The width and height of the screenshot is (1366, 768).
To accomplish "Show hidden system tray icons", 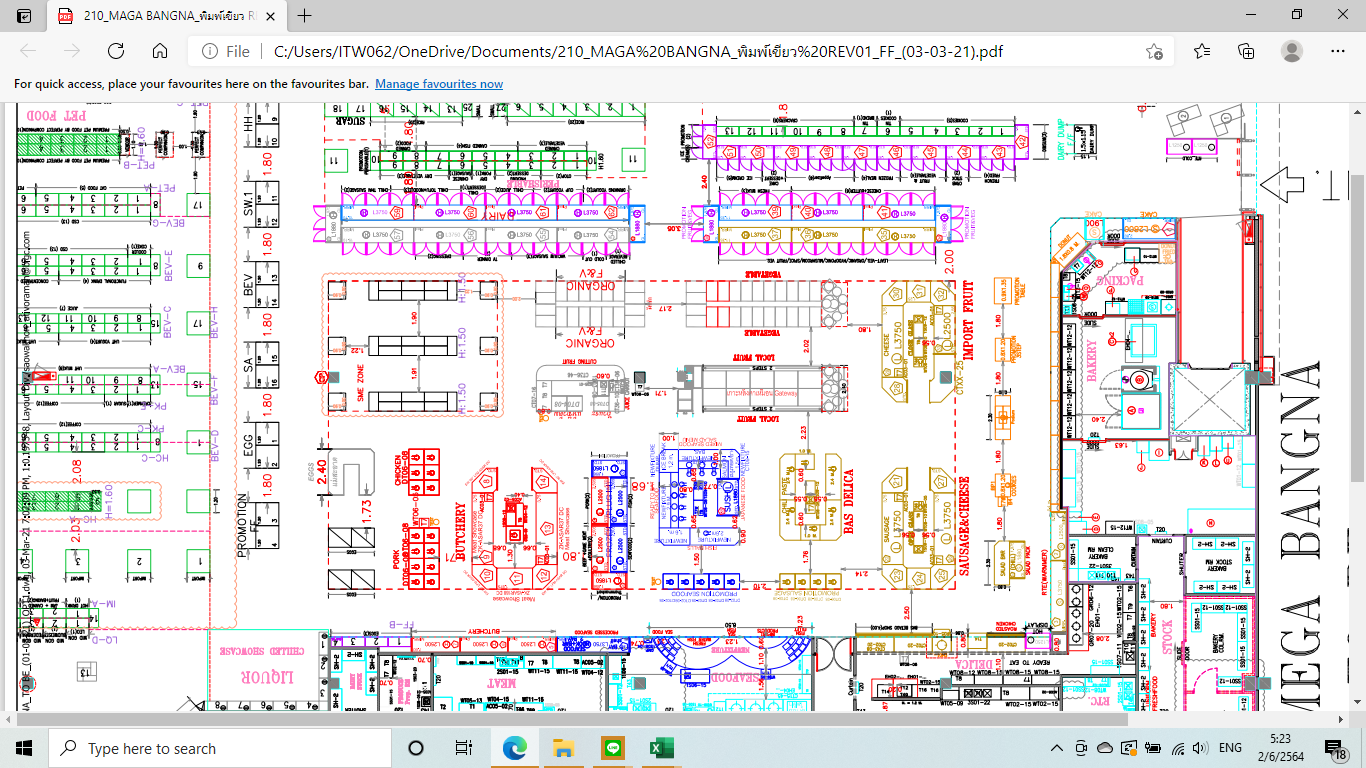I will pos(1057,748).
